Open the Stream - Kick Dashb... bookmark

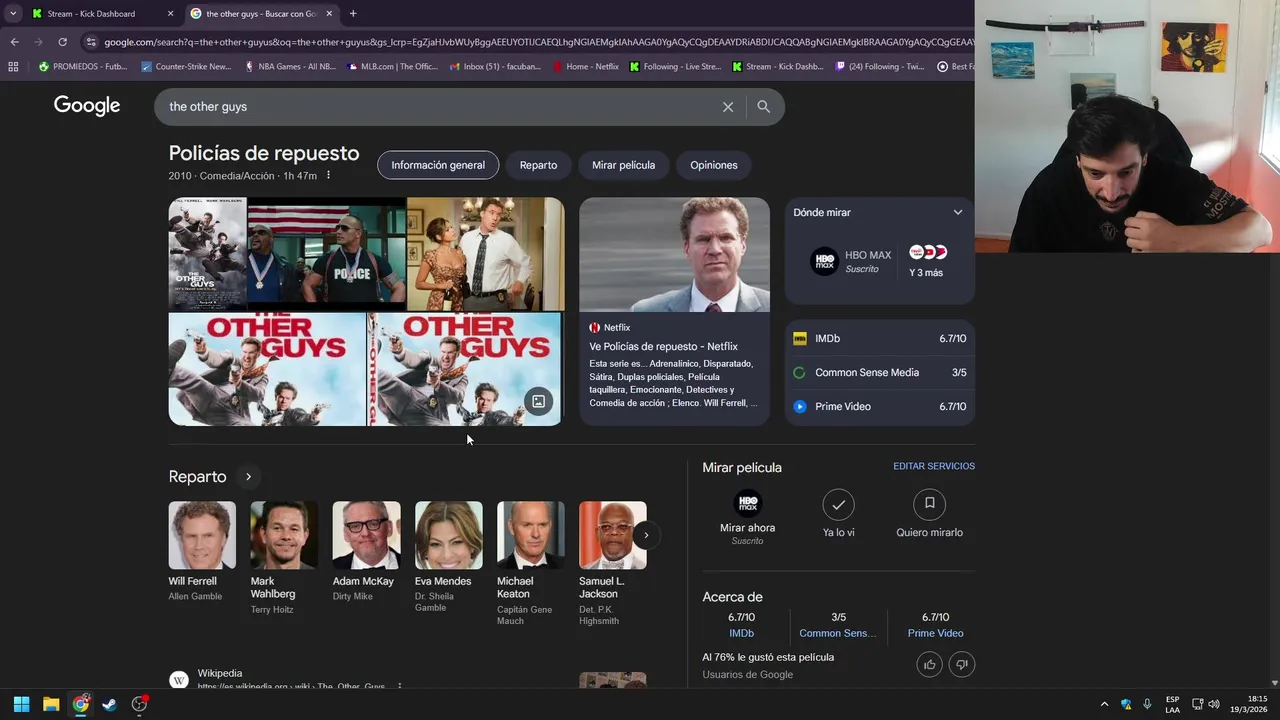coord(778,67)
